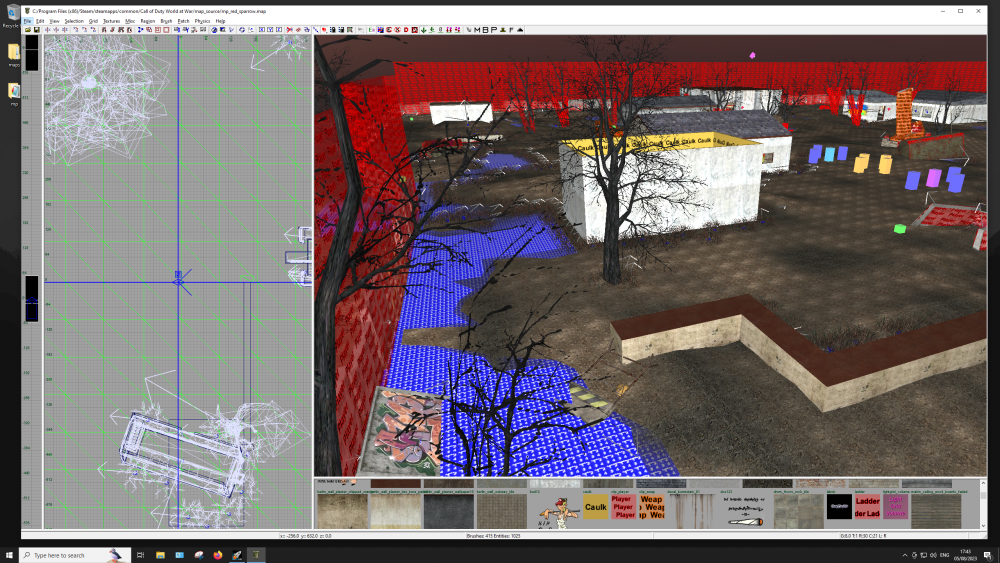
Task: Click the Z-height indicator strip at left
Action: [x=31, y=281]
